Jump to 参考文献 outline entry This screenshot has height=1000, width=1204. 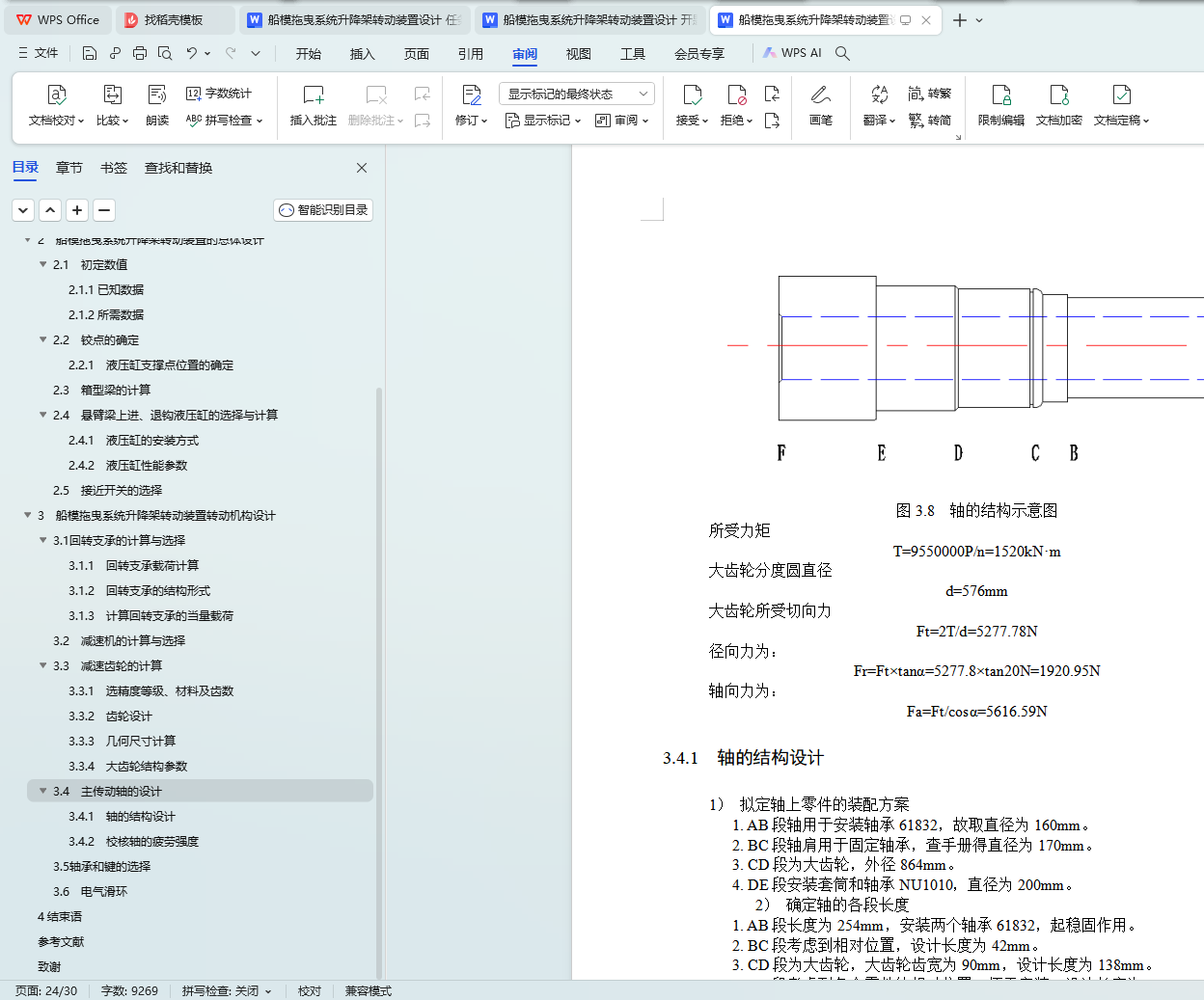click(x=61, y=941)
